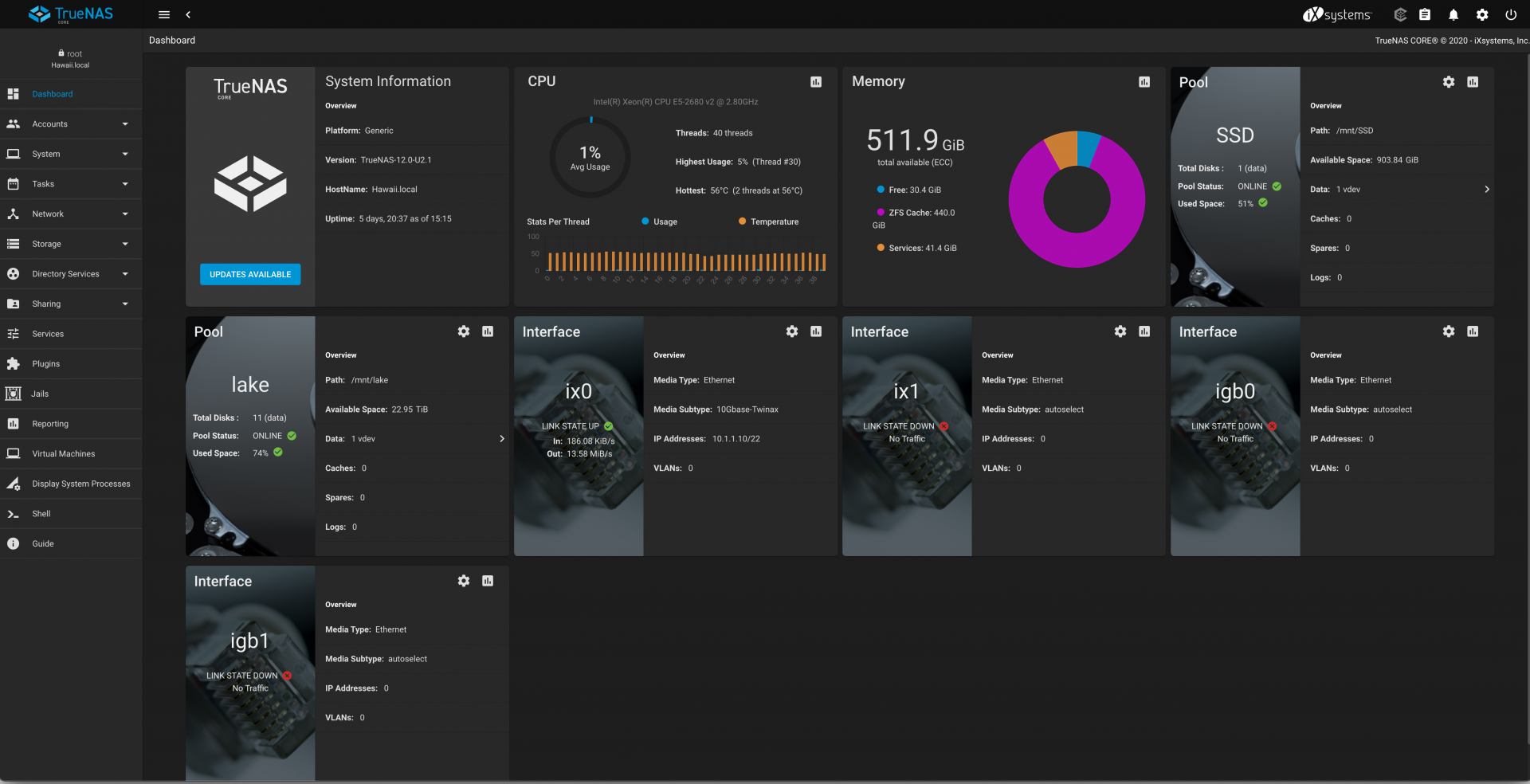The height and width of the screenshot is (784, 1530).
Task: Click the power icon
Action: pos(1511,14)
